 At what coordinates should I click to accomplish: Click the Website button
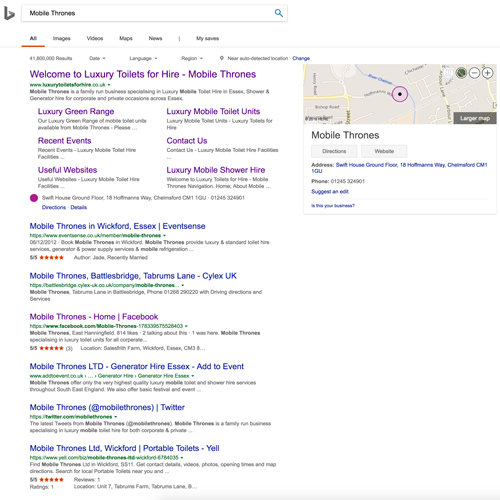384,151
